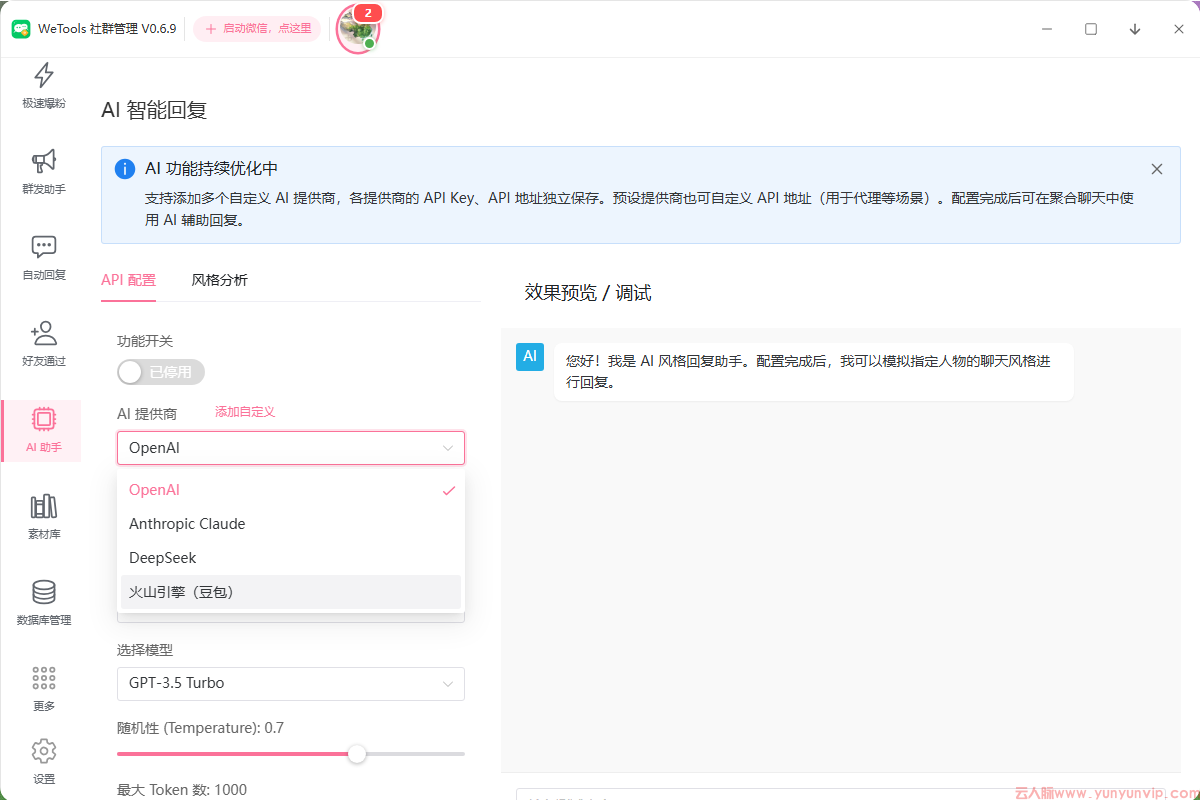Click the AI 智能回复 page title
1200x800 pixels.
pos(154,110)
